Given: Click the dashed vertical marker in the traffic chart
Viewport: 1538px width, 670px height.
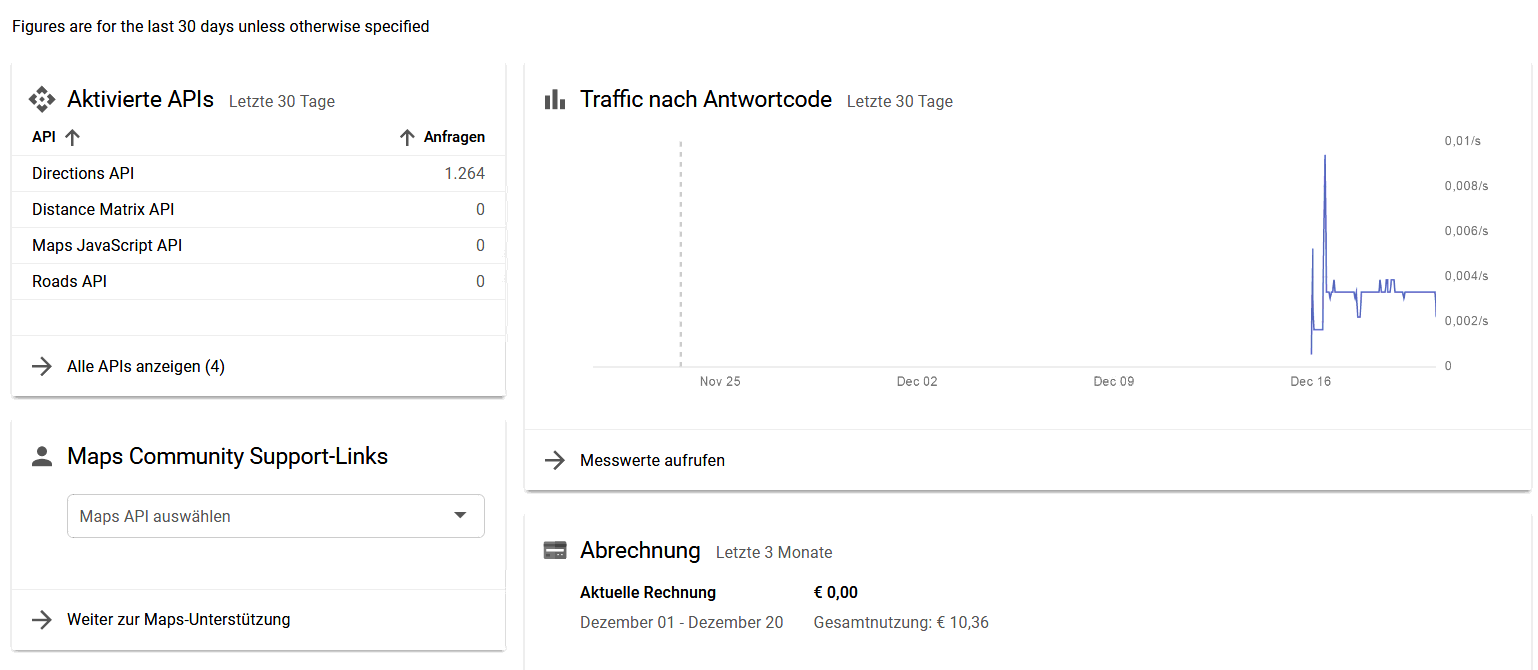Looking at the screenshot, I should 681,250.
